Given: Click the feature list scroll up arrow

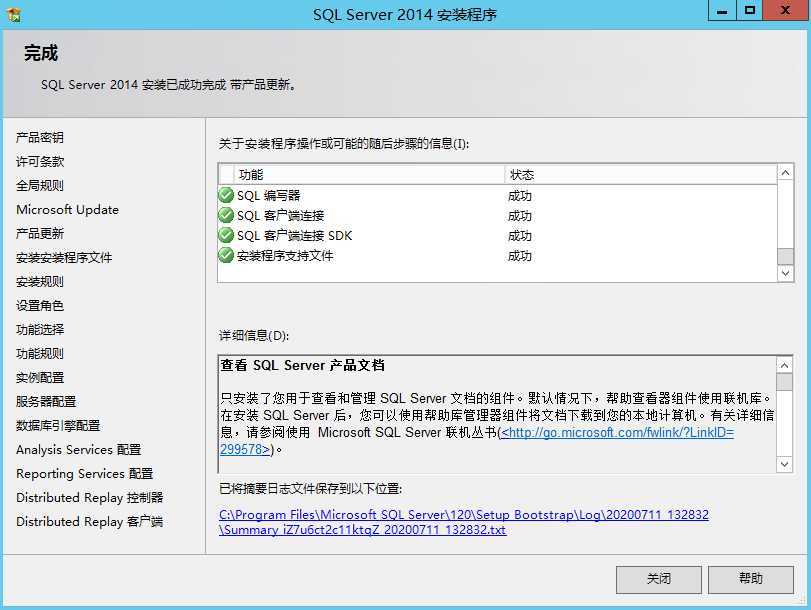Looking at the screenshot, I should 785,173.
